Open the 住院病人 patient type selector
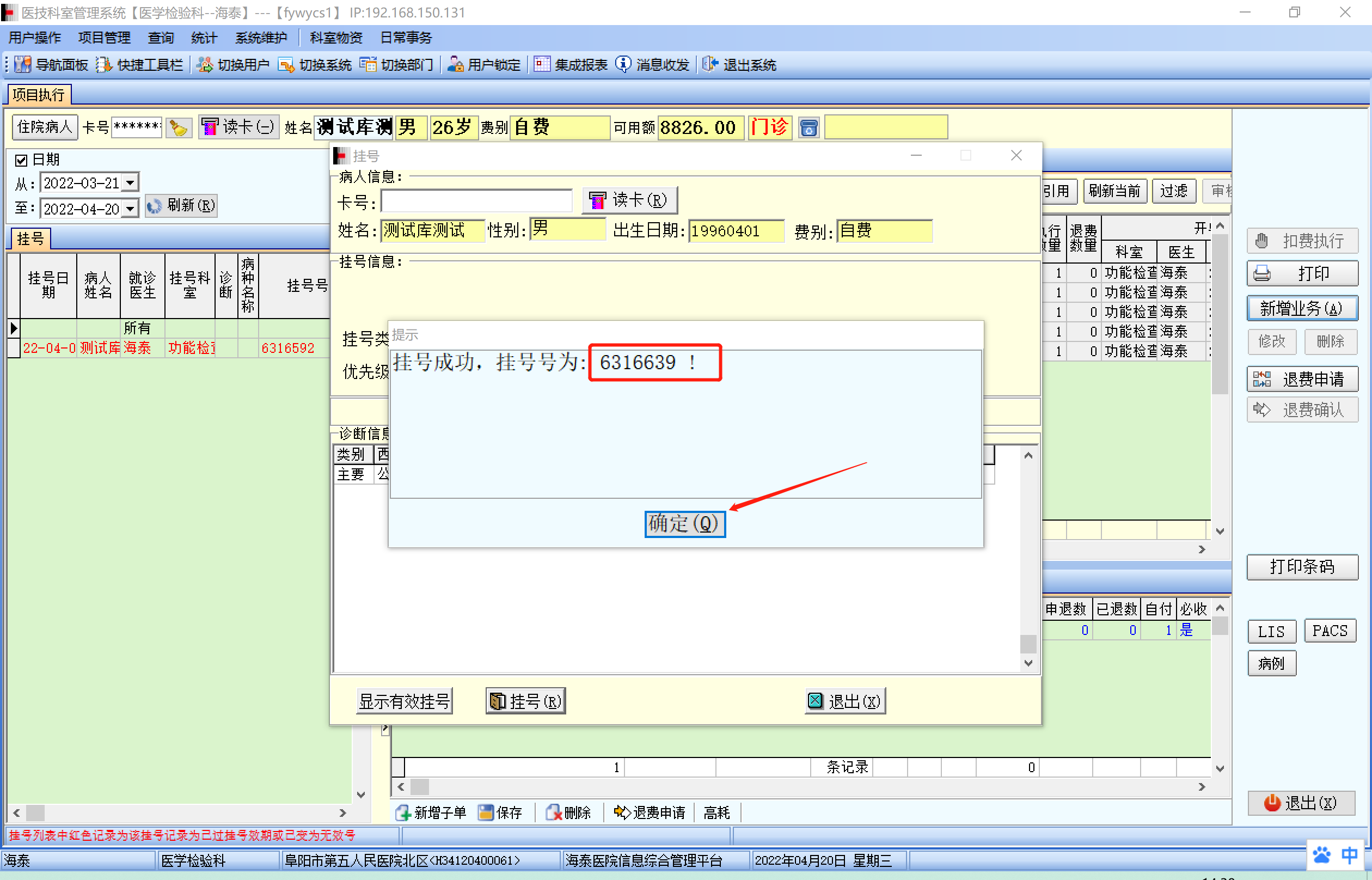Viewport: 1372px width, 880px height. pyautogui.click(x=45, y=127)
